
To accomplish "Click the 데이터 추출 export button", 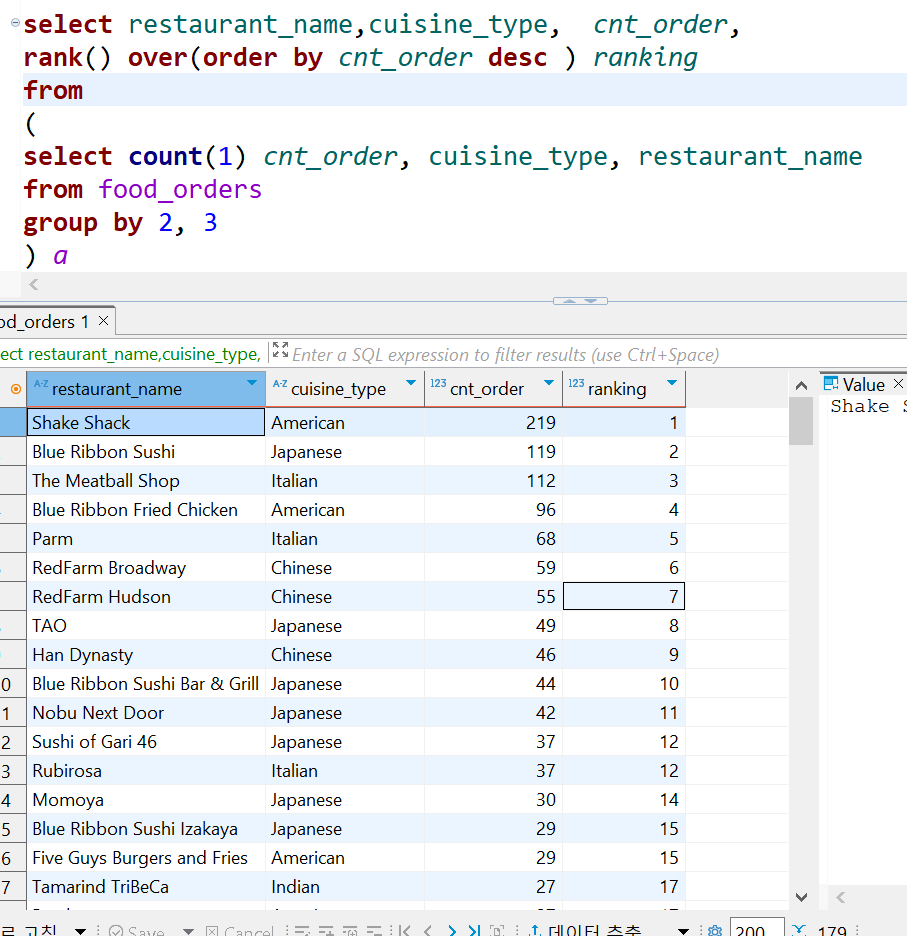I will [586, 931].
